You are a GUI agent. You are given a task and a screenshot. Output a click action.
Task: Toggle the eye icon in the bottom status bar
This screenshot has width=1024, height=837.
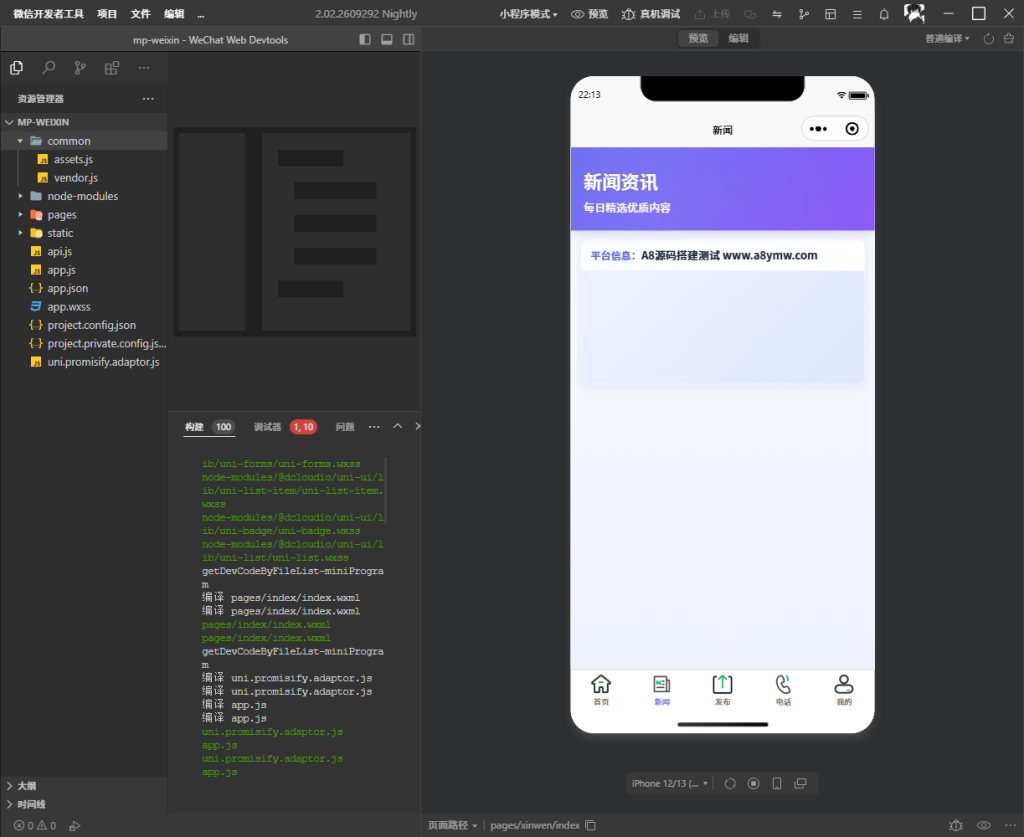pyautogui.click(x=984, y=825)
